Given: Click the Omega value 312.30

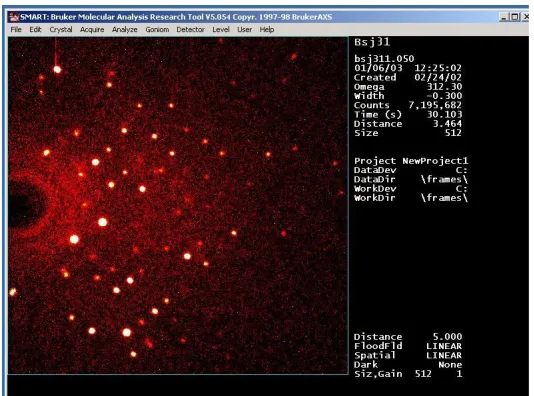Looking at the screenshot, I should coord(444,86).
